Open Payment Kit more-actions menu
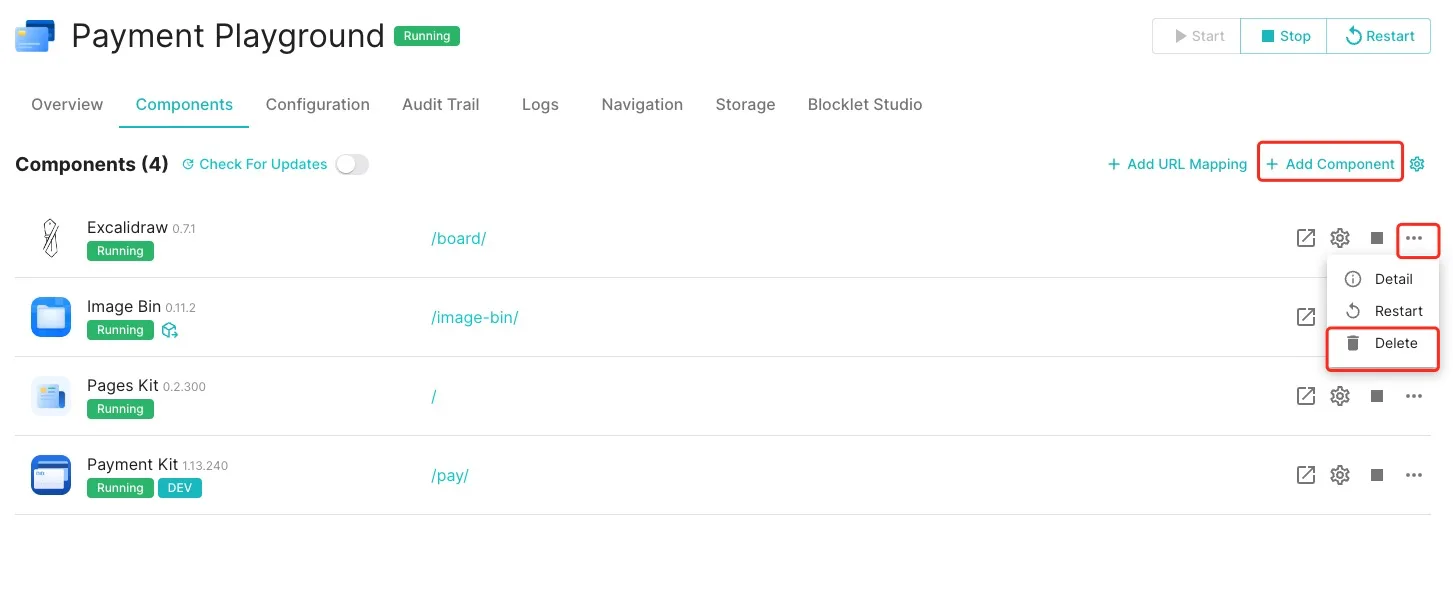The width and height of the screenshot is (1453, 595). 1414,475
